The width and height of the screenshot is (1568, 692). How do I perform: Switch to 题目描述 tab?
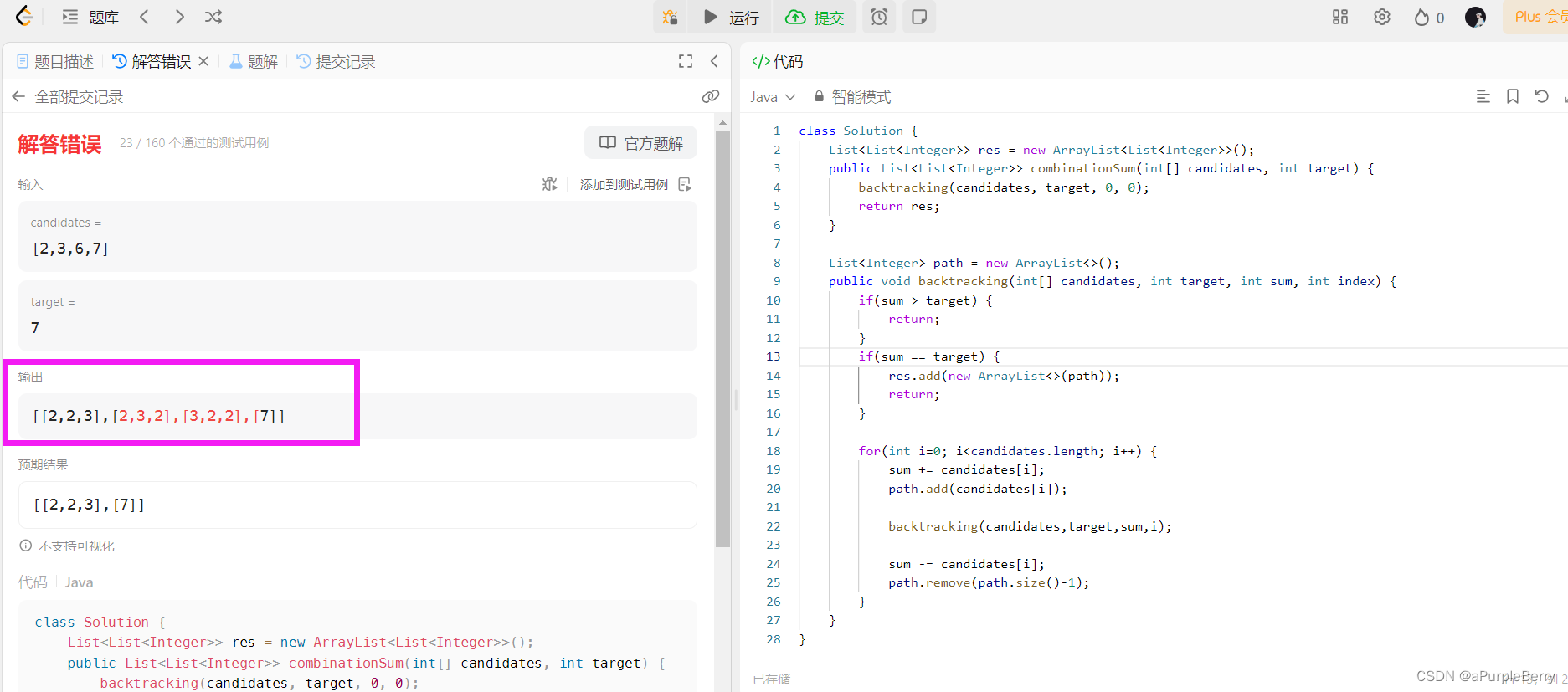[55, 61]
